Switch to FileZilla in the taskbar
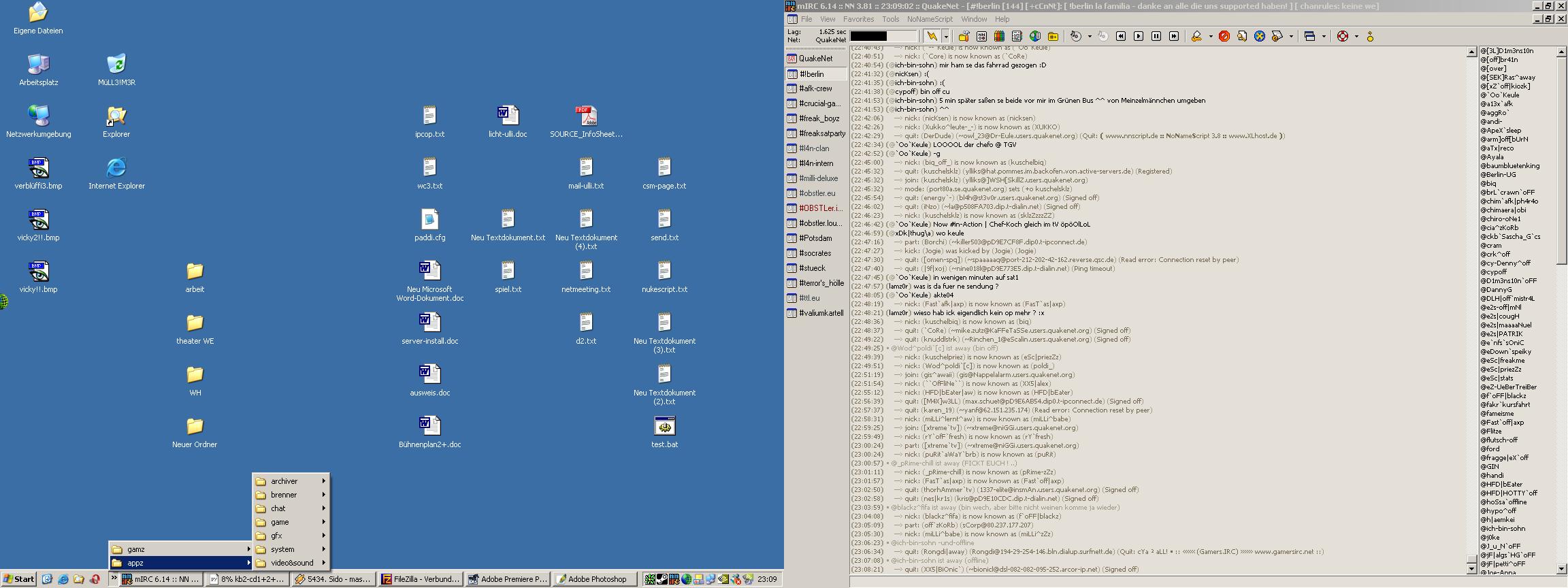 (x=419, y=579)
